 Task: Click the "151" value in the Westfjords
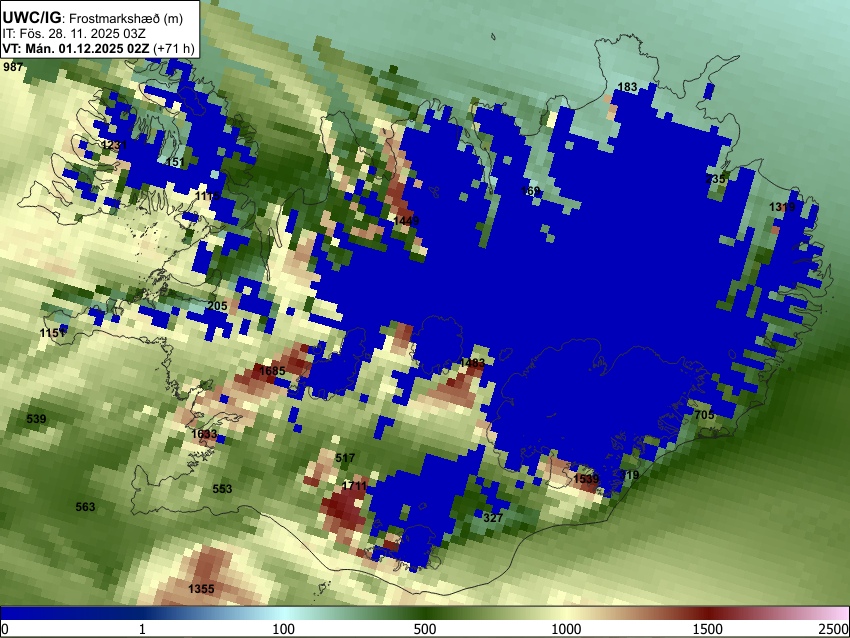tap(176, 162)
